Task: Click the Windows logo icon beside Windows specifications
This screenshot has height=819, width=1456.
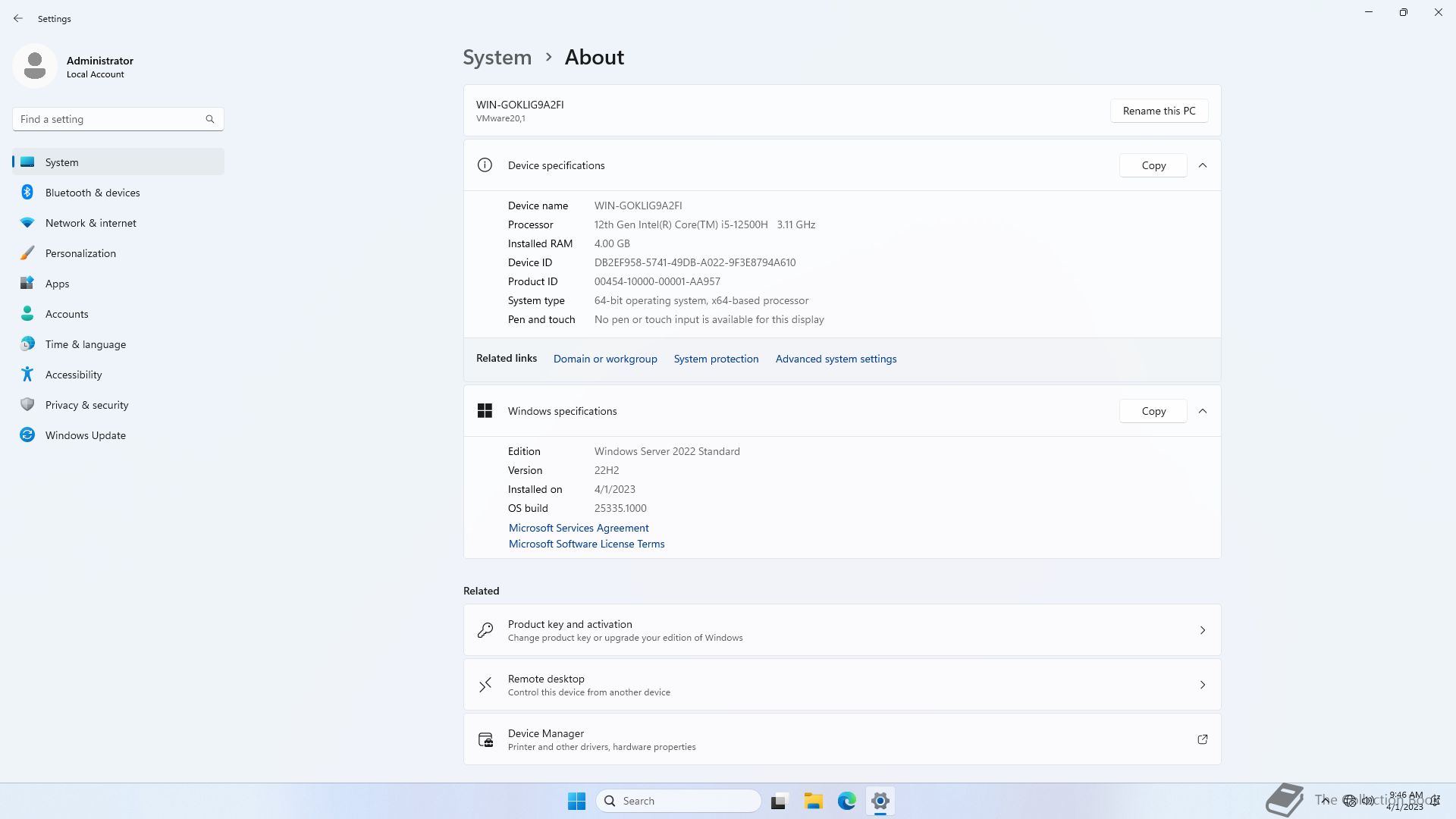Action: (x=485, y=411)
